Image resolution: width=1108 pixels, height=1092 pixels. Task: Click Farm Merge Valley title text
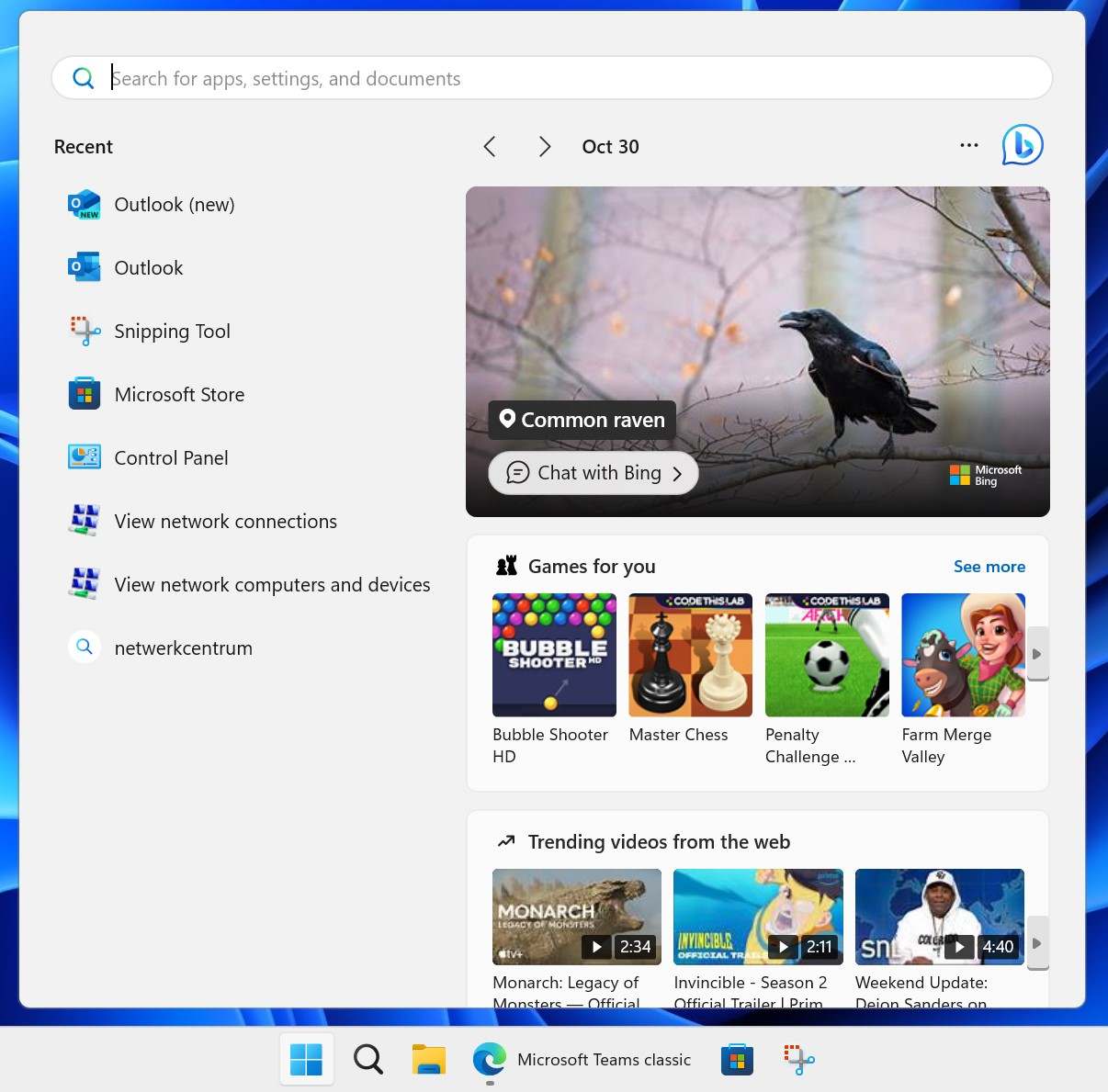(947, 746)
